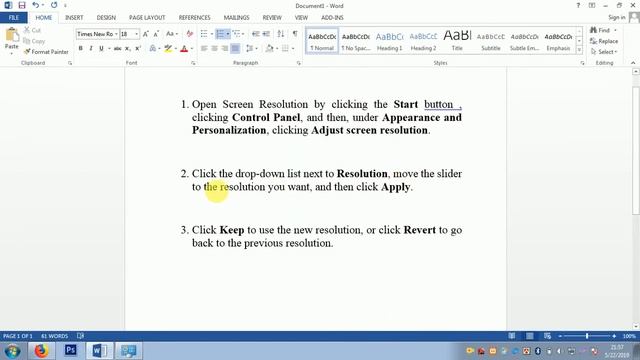Click Sign in link

click(x=616, y=18)
